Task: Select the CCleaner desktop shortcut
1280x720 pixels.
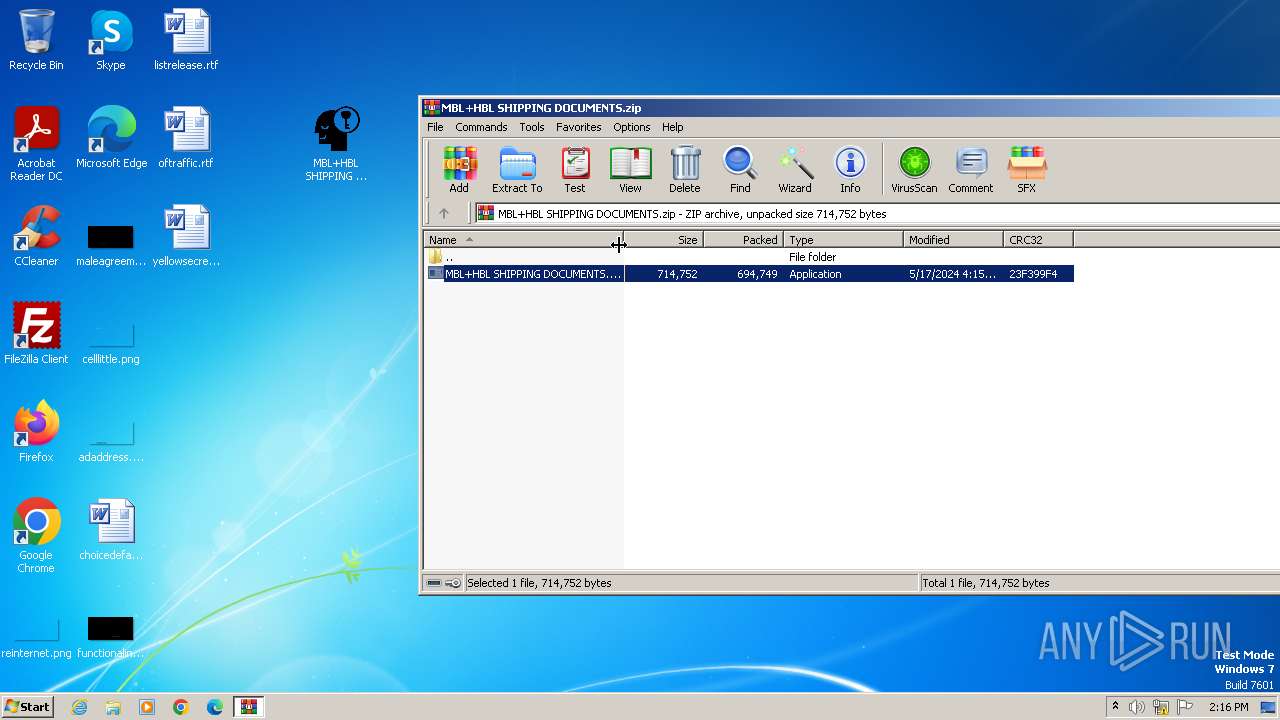Action: 36,236
